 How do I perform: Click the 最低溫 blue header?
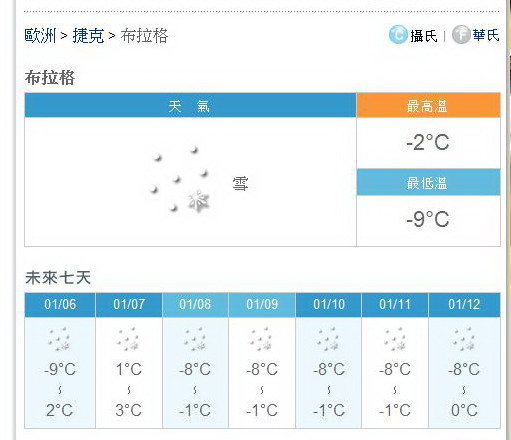pos(428,182)
